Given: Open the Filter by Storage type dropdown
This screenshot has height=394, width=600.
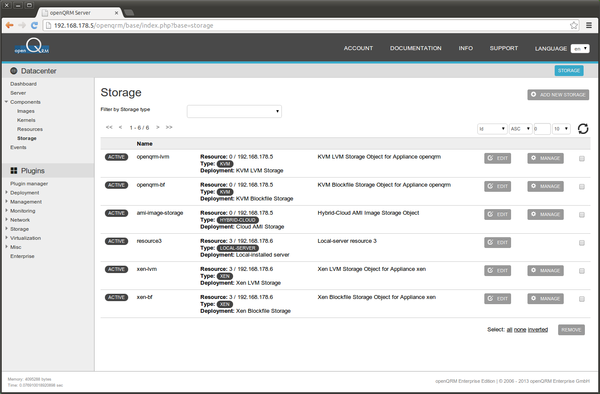Looking at the screenshot, I should point(234,111).
